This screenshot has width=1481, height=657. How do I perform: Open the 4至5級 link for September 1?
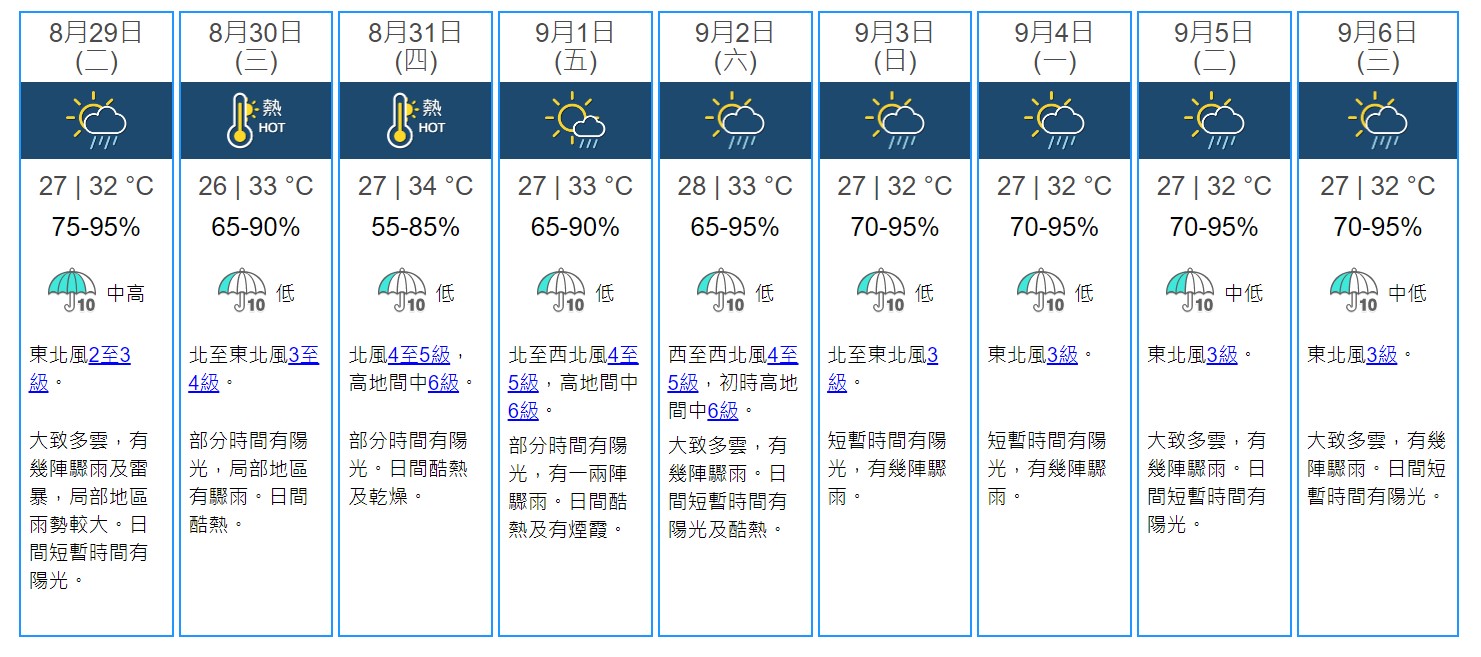point(573,368)
